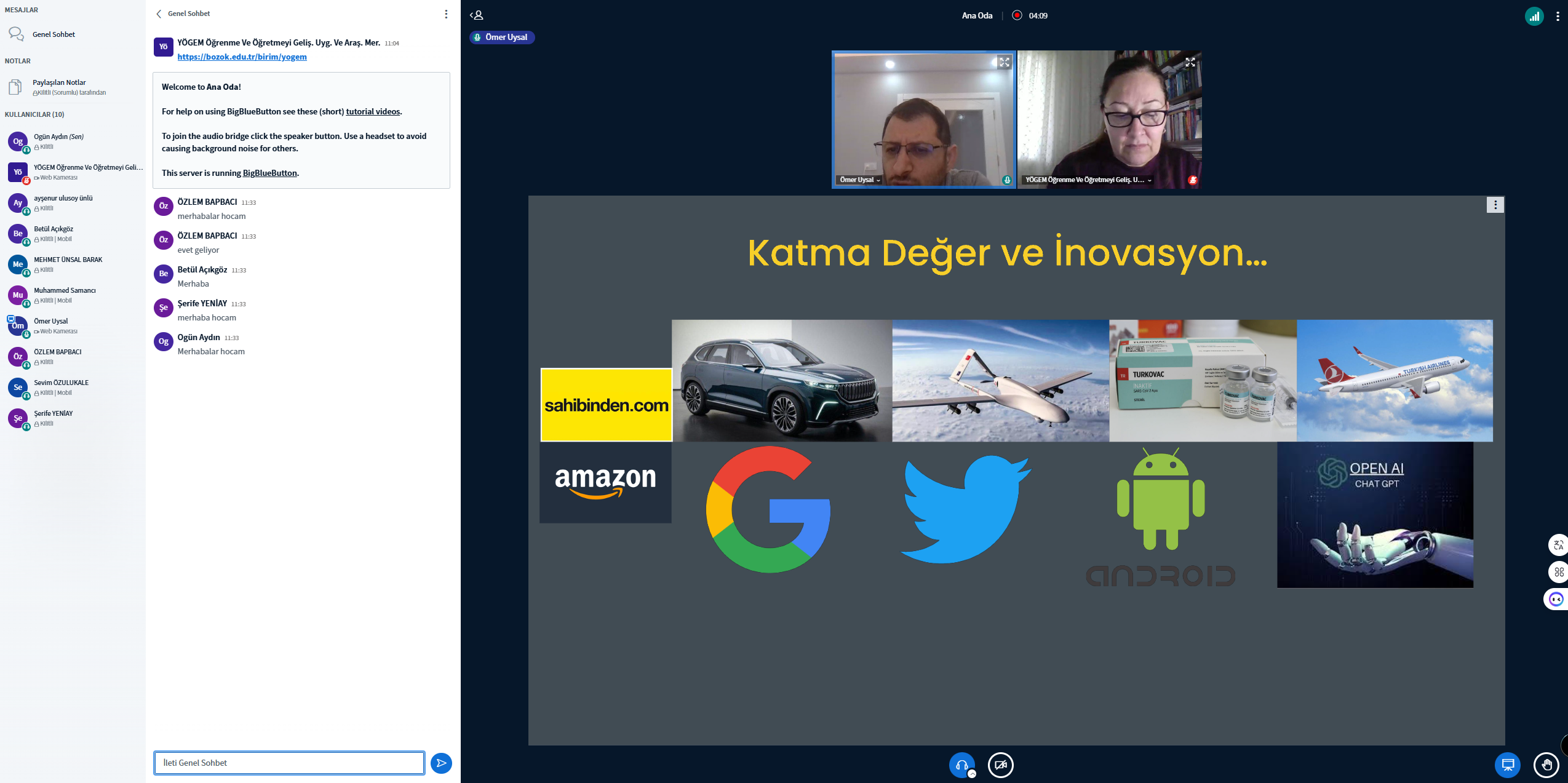Expand YÖGEM webcam name dropdown
Image resolution: width=1568 pixels, height=783 pixels.
pyautogui.click(x=1088, y=180)
